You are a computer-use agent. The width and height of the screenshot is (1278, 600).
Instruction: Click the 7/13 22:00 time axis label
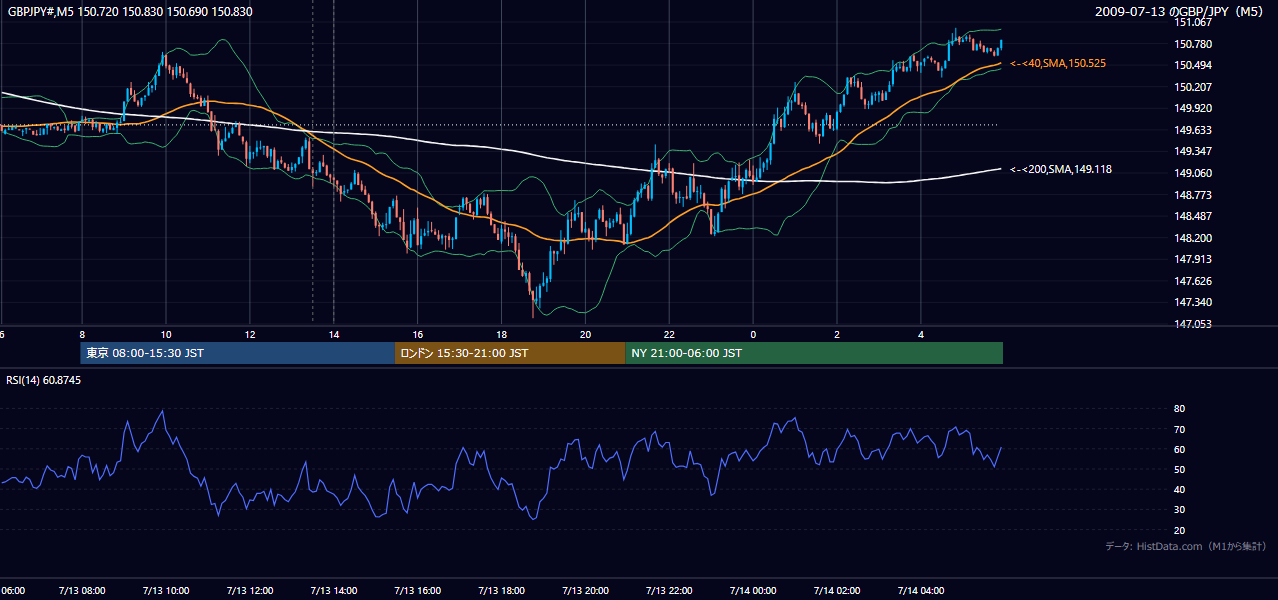(x=670, y=590)
